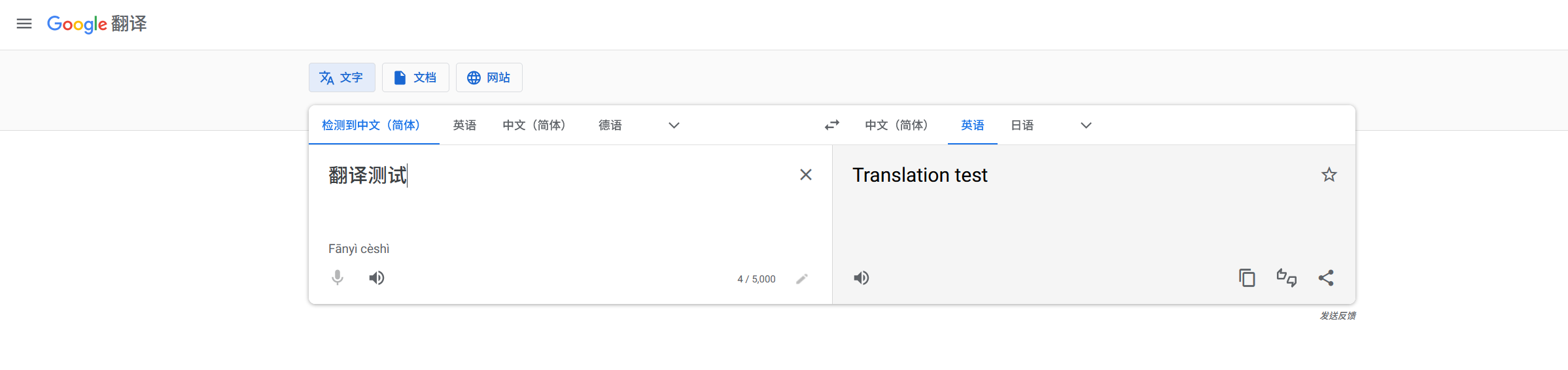Switch to 文档 translation mode
The height and width of the screenshot is (370, 1568).
pyautogui.click(x=415, y=78)
